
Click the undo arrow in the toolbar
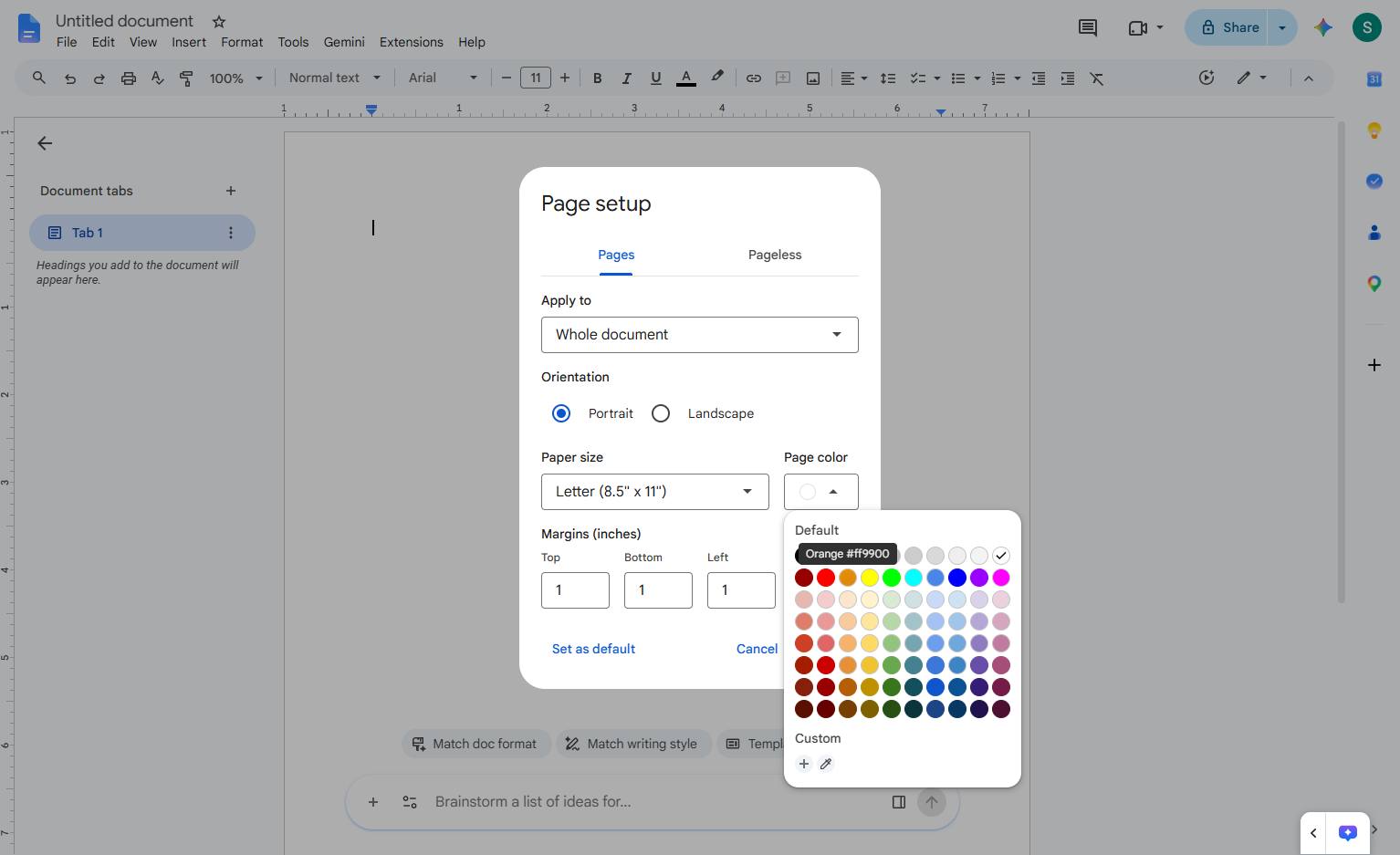[70, 78]
